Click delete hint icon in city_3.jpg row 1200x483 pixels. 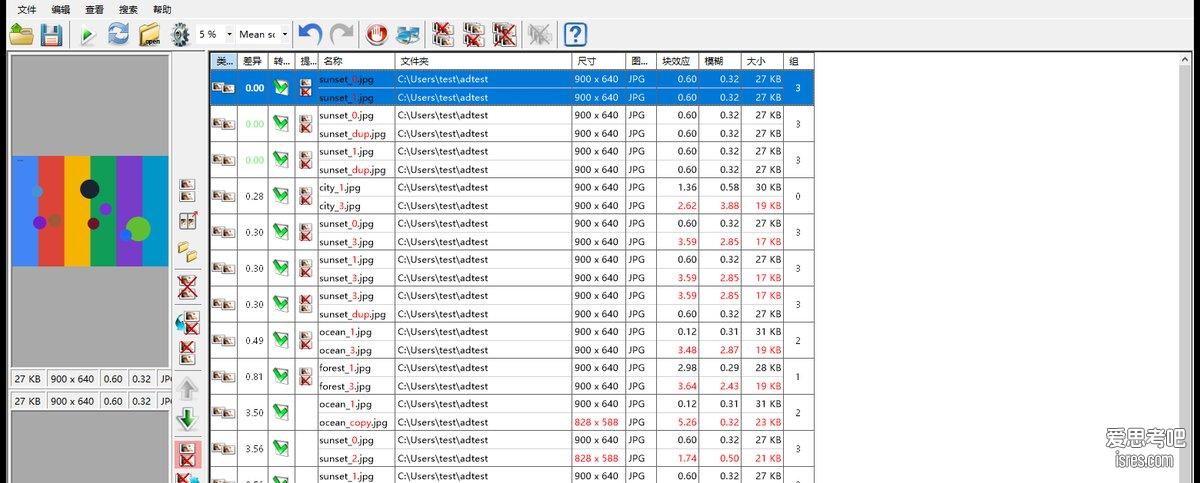click(x=306, y=196)
